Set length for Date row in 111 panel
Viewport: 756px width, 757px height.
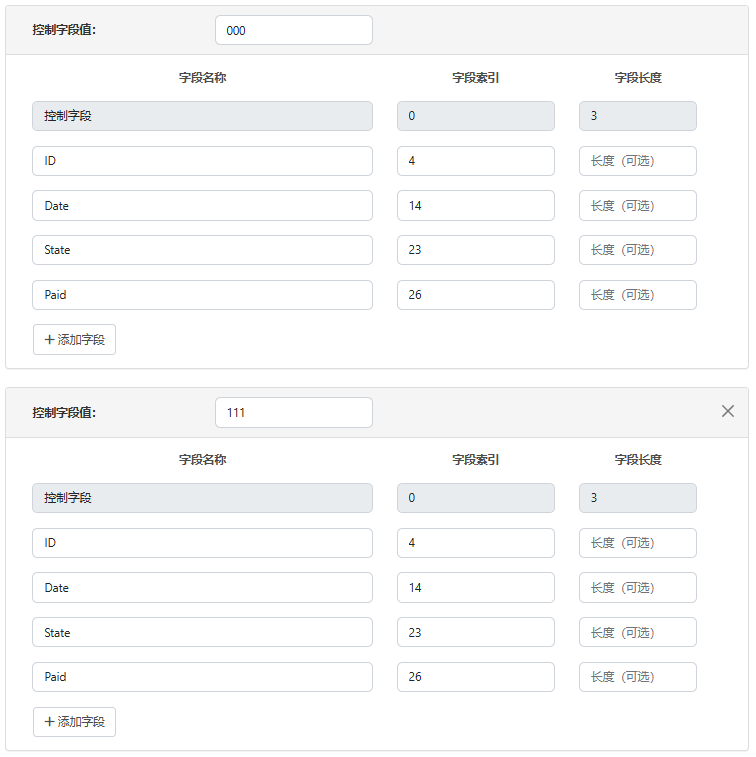(637, 588)
